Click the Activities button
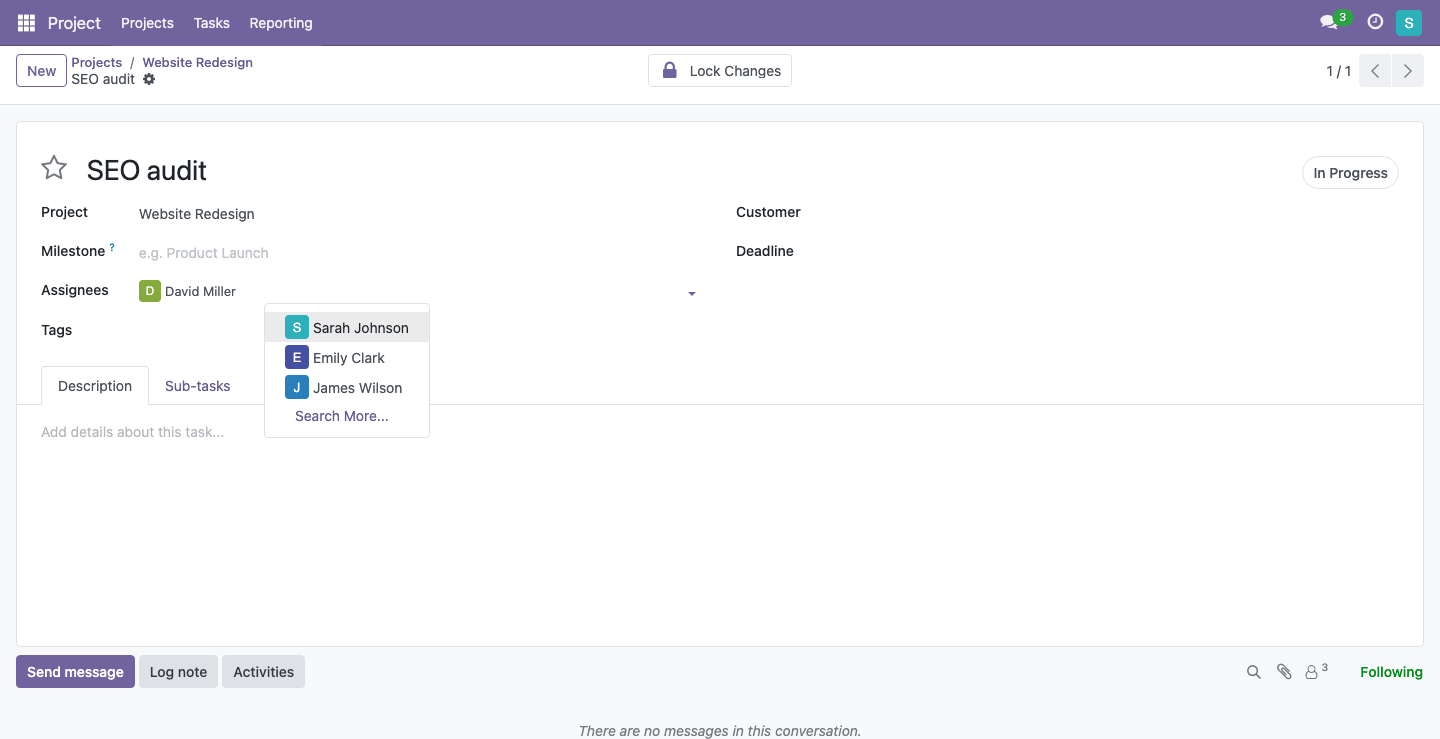 (x=264, y=672)
